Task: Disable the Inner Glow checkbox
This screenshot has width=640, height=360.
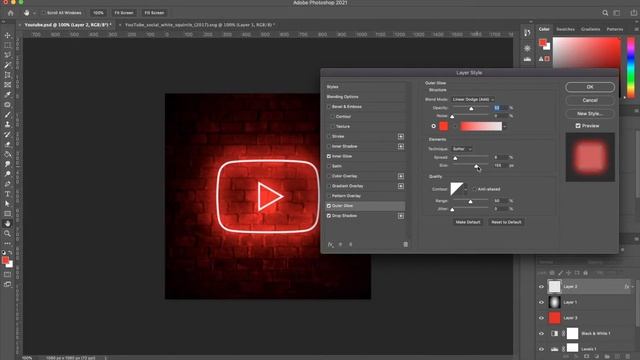Action: pos(329,156)
